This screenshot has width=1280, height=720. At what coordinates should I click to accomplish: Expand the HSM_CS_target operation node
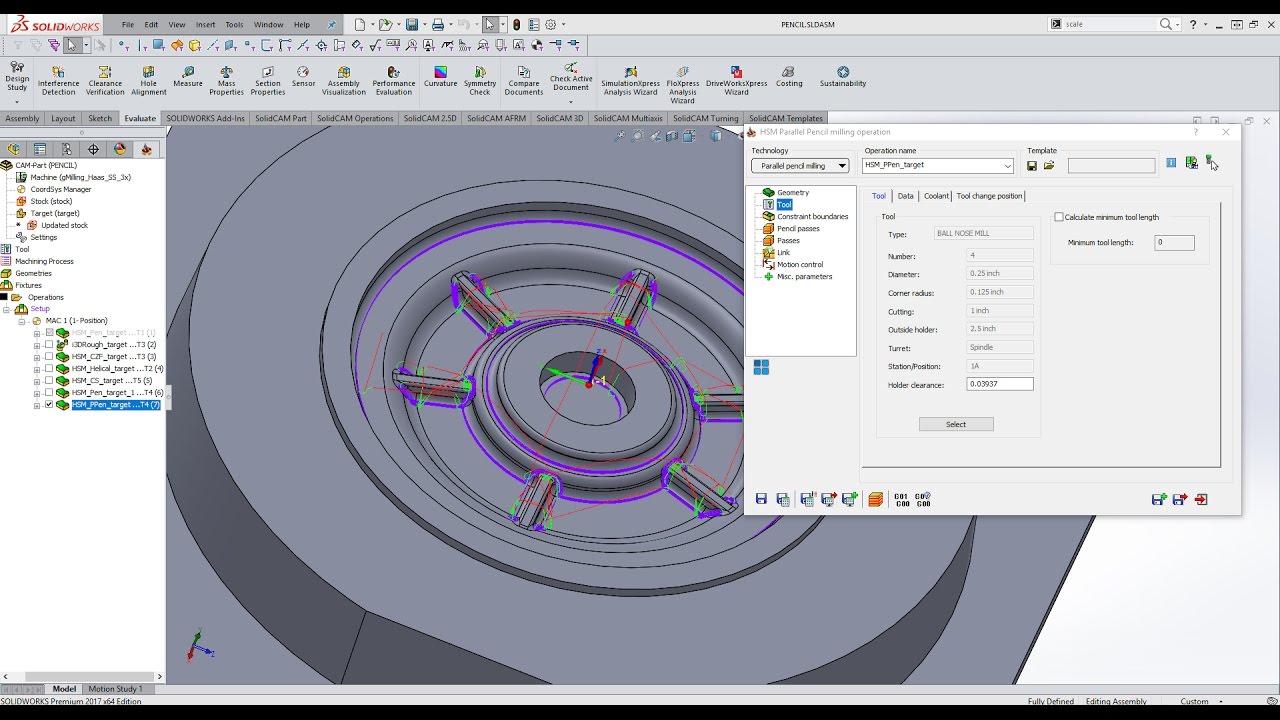coord(37,381)
